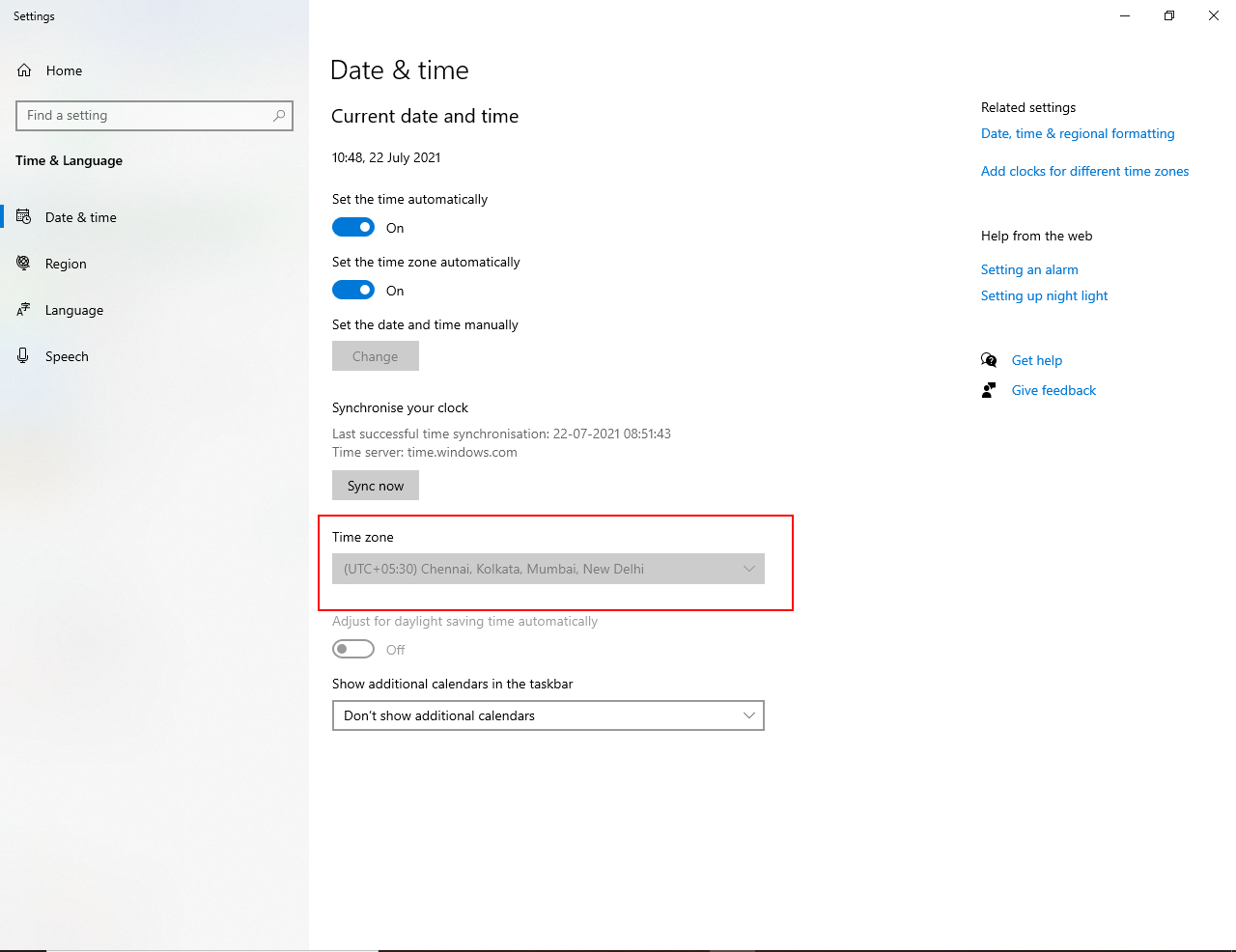
Task: Click the Region globe icon
Action: 24,264
